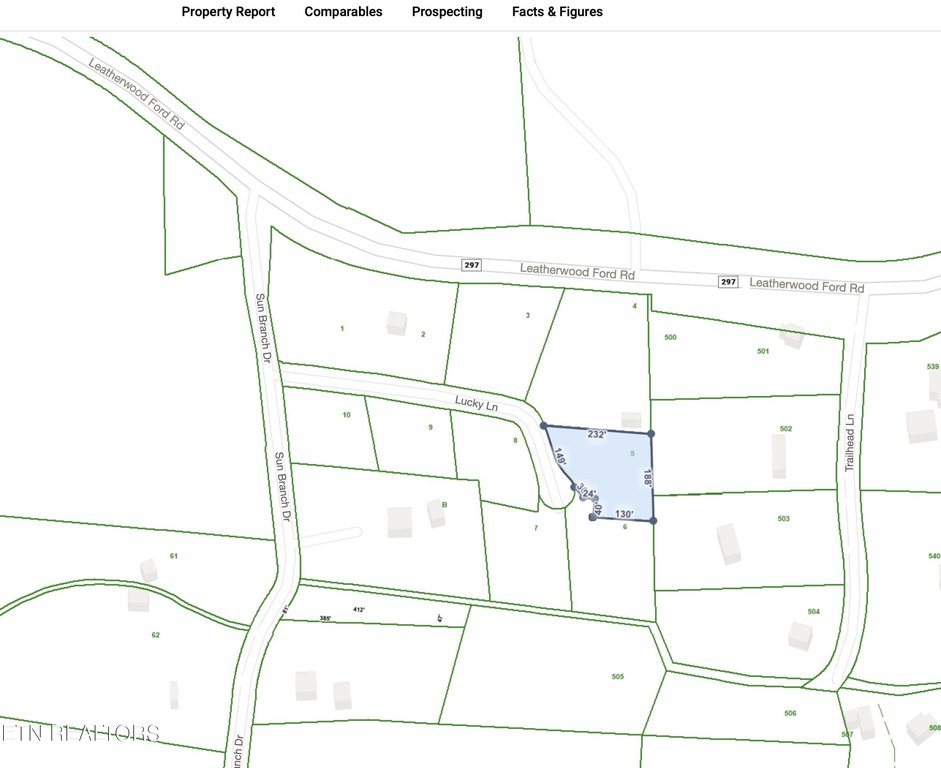The image size is (941, 768).
Task: Select lot 10 near Sun Branch Dr
Action: click(x=346, y=414)
